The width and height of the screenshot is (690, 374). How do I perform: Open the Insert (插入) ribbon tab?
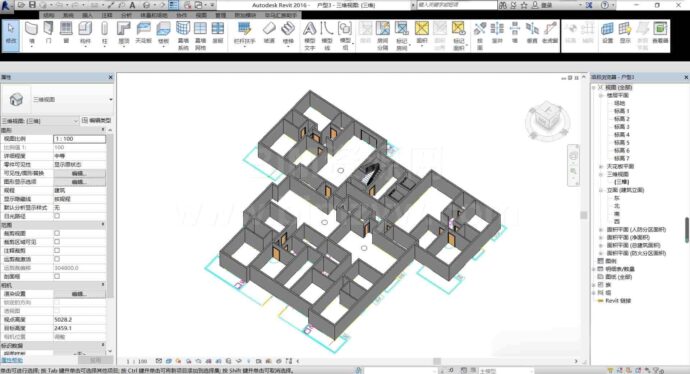[x=87, y=15]
